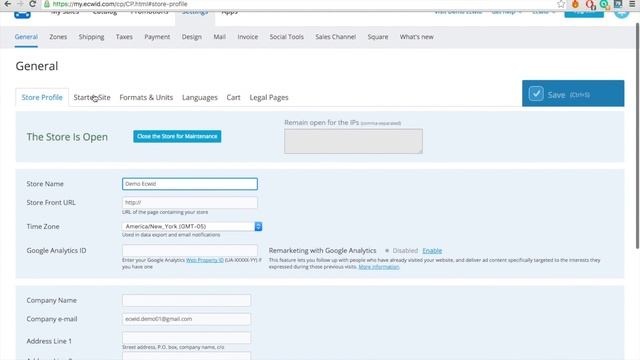Click the "Disabled" status text
Image resolution: width=640 pixels, height=360 pixels.
pos(405,251)
